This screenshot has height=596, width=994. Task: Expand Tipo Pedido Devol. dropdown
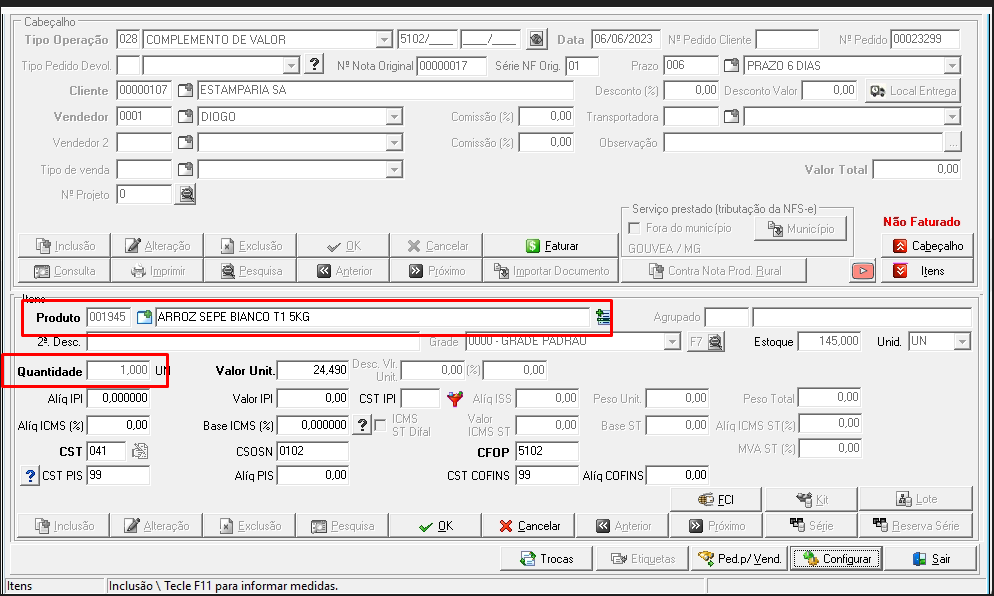coord(291,65)
